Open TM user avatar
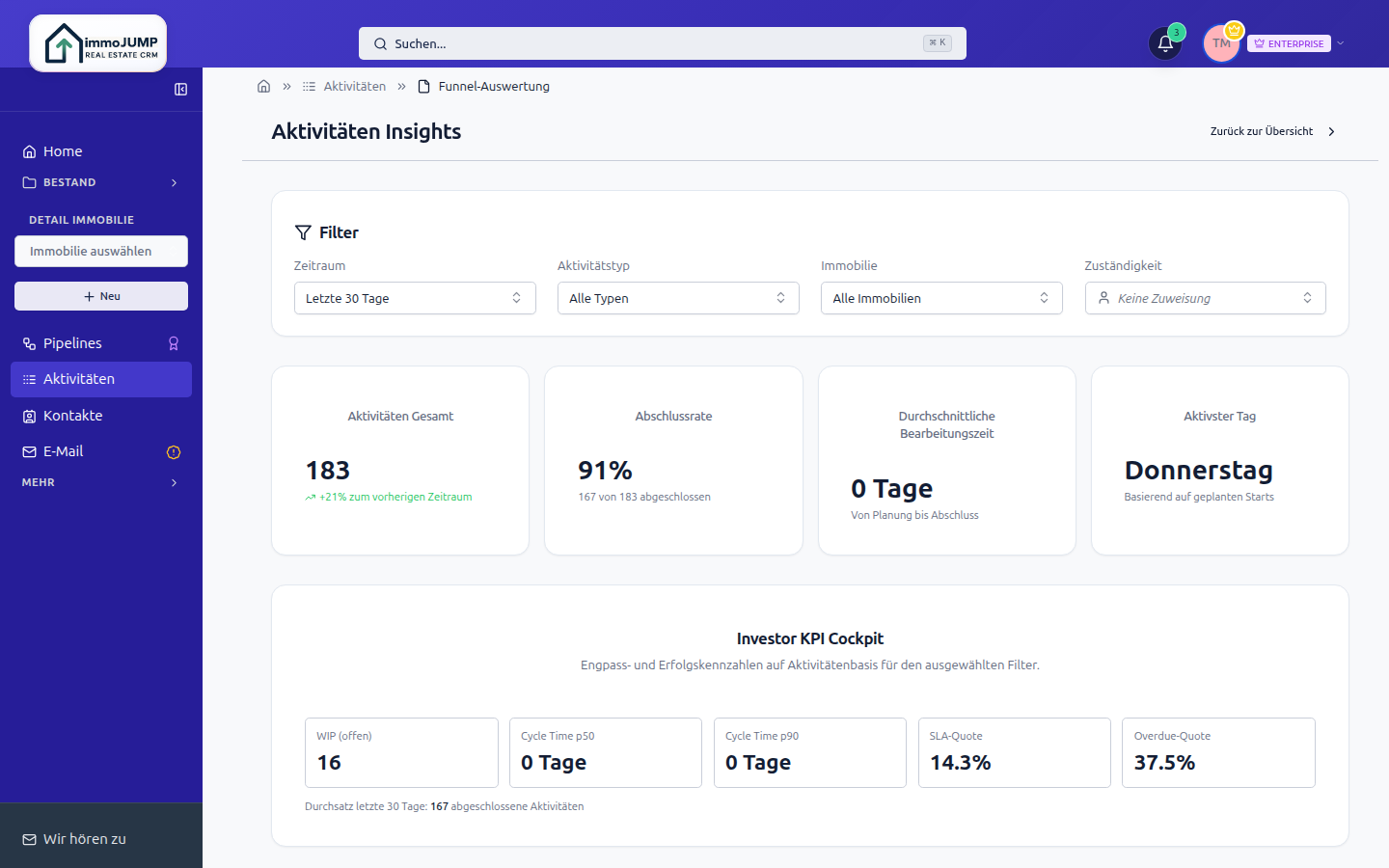1389x868 pixels. point(1221,43)
